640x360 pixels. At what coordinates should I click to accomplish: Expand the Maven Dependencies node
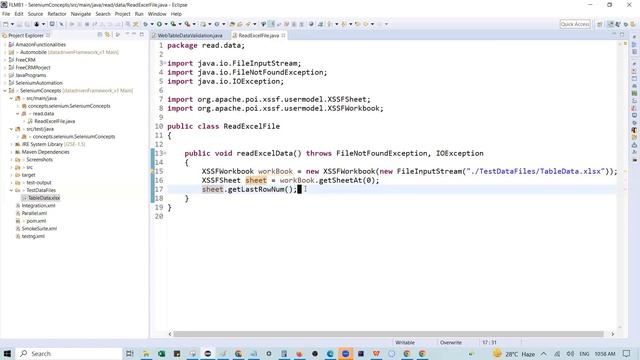click(11, 152)
